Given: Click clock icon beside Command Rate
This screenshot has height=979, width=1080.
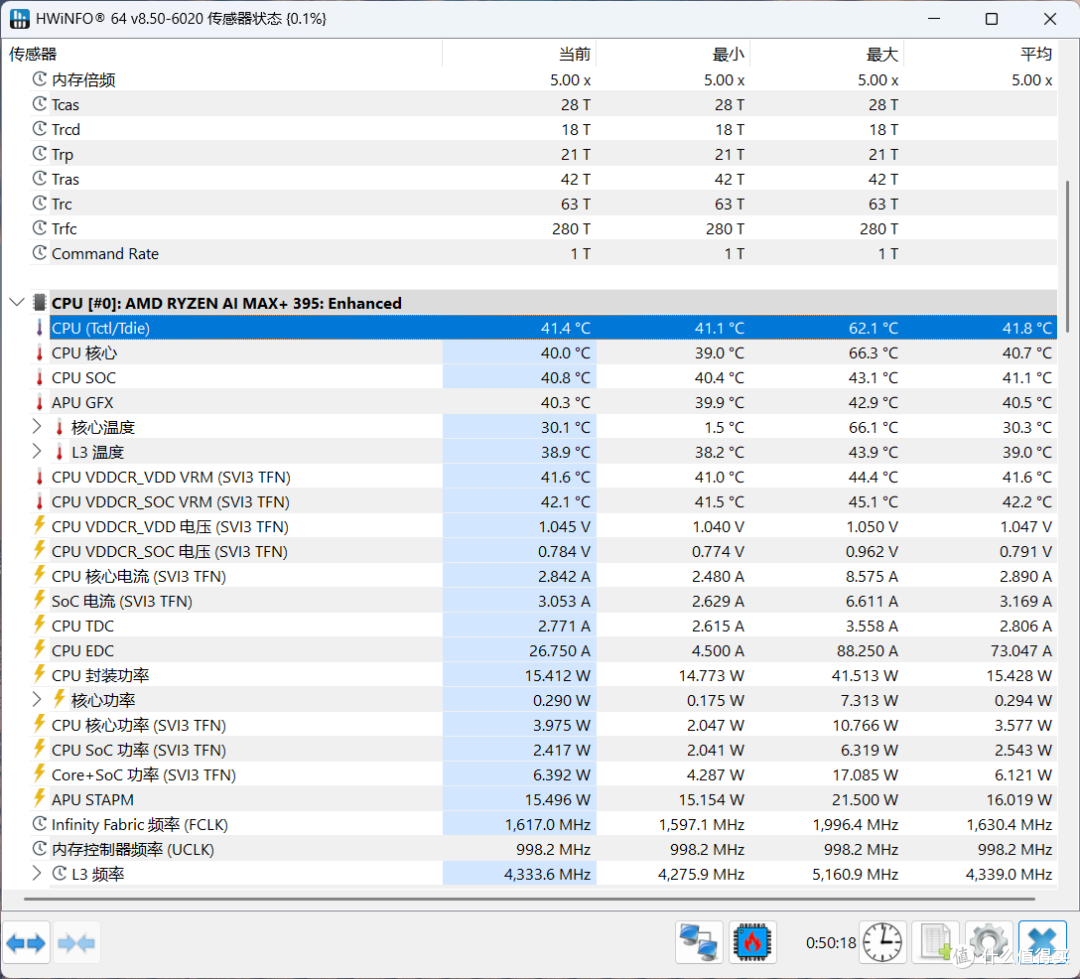Looking at the screenshot, I should (39, 253).
